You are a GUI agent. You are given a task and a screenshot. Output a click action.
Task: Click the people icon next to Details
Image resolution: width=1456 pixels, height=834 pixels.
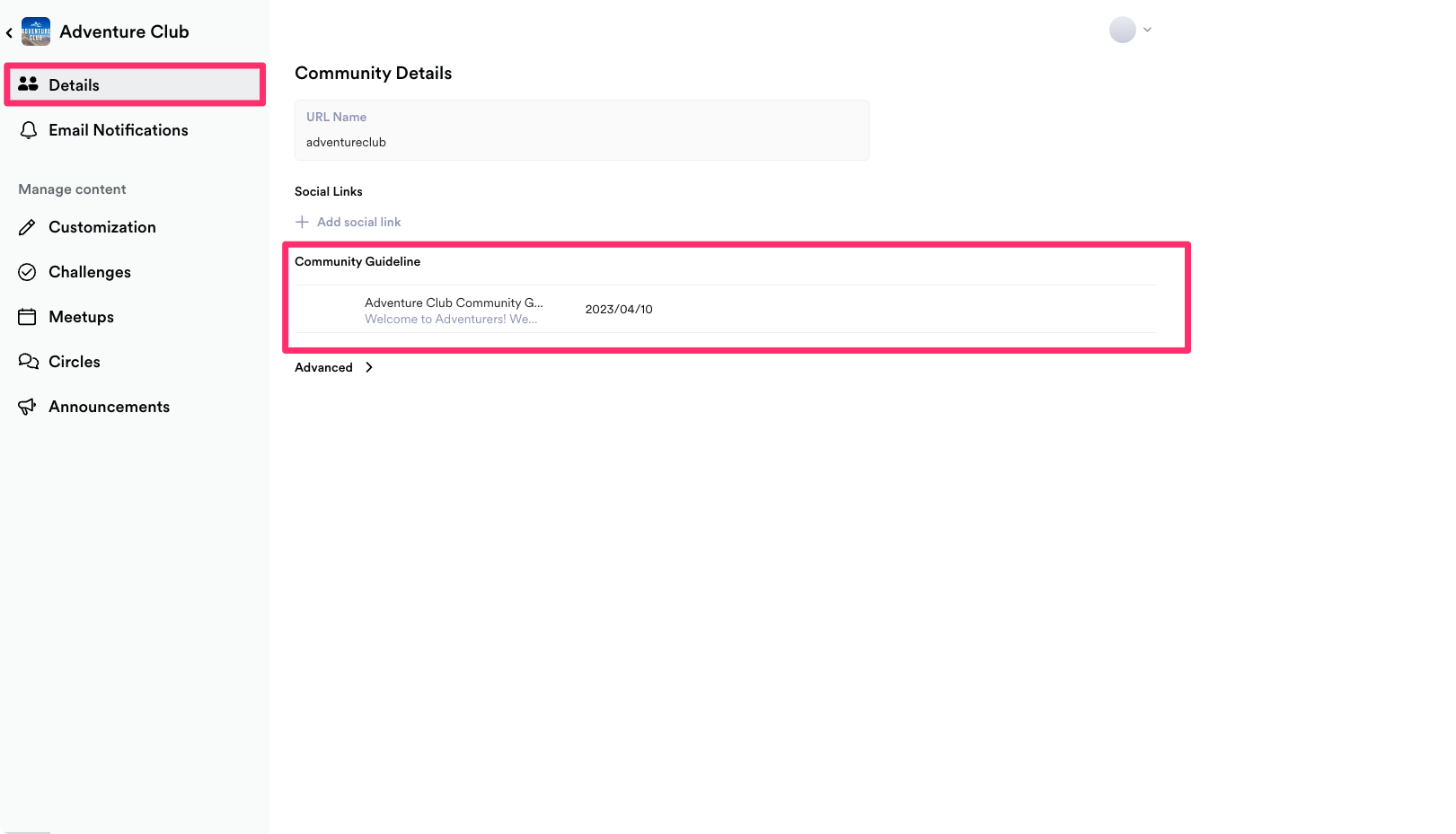pyautogui.click(x=28, y=84)
